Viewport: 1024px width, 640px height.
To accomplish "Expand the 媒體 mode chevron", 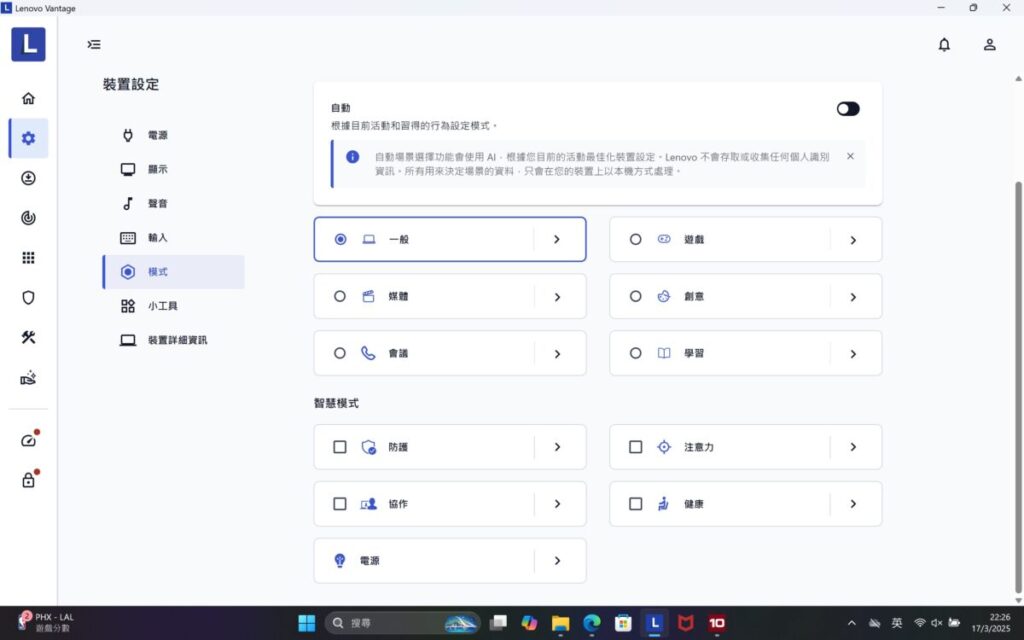I will click(x=557, y=297).
